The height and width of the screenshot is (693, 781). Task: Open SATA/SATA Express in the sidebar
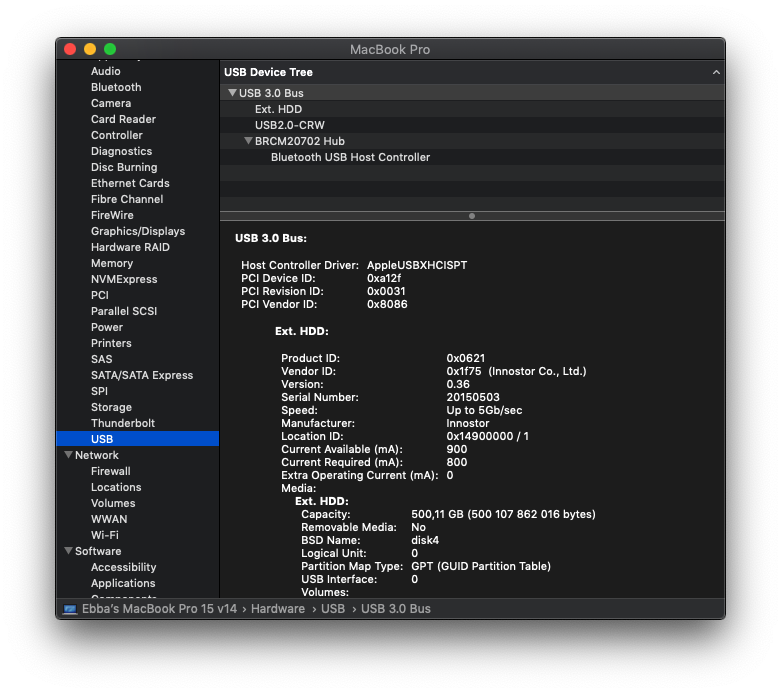click(x=142, y=375)
